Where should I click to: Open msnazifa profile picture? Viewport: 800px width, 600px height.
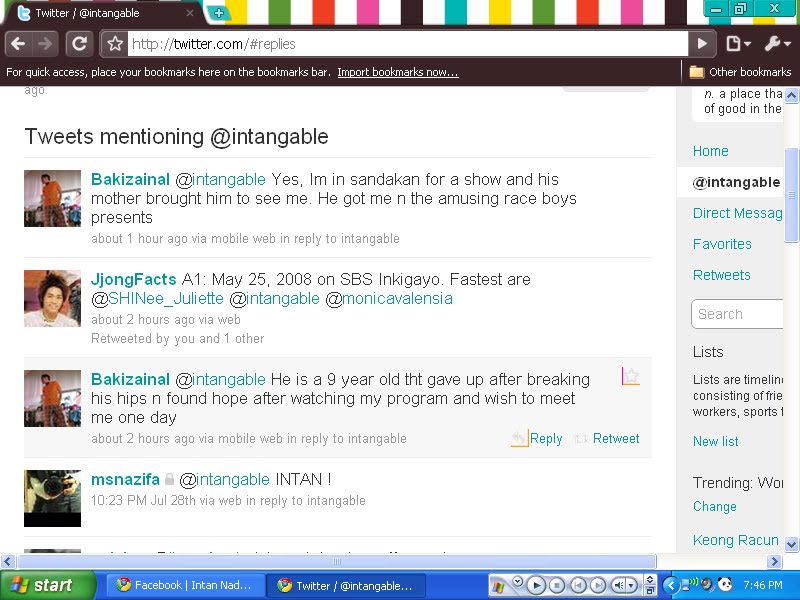pos(53,498)
